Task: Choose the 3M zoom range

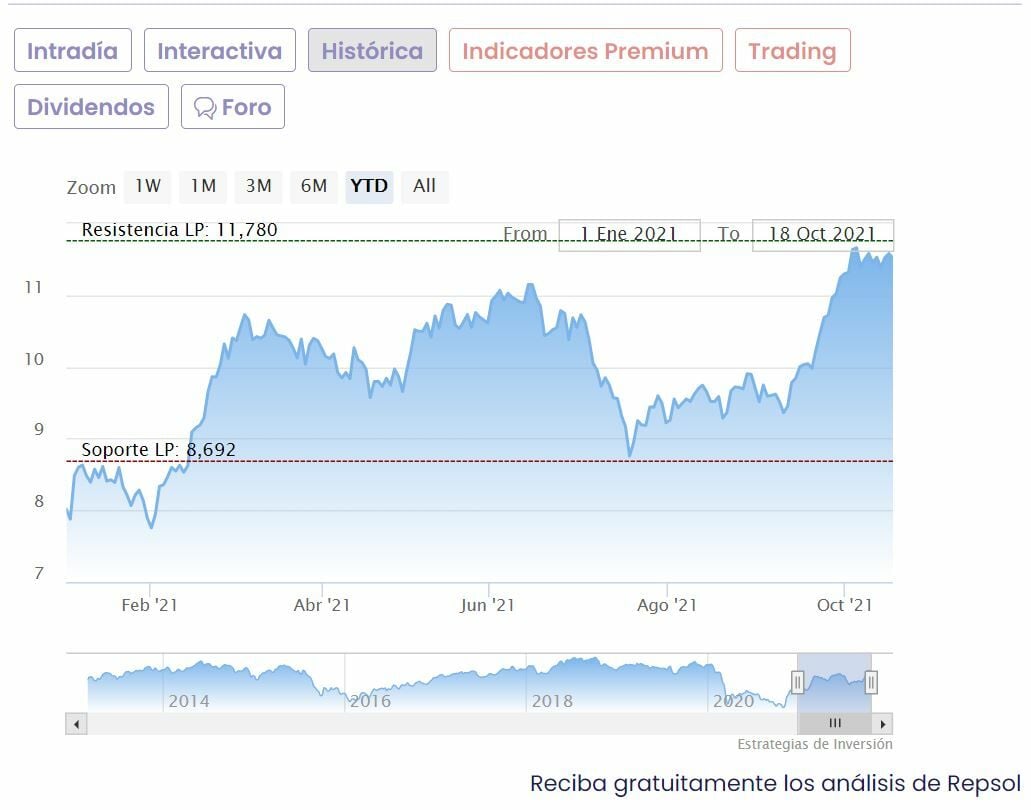Action: coord(259,186)
